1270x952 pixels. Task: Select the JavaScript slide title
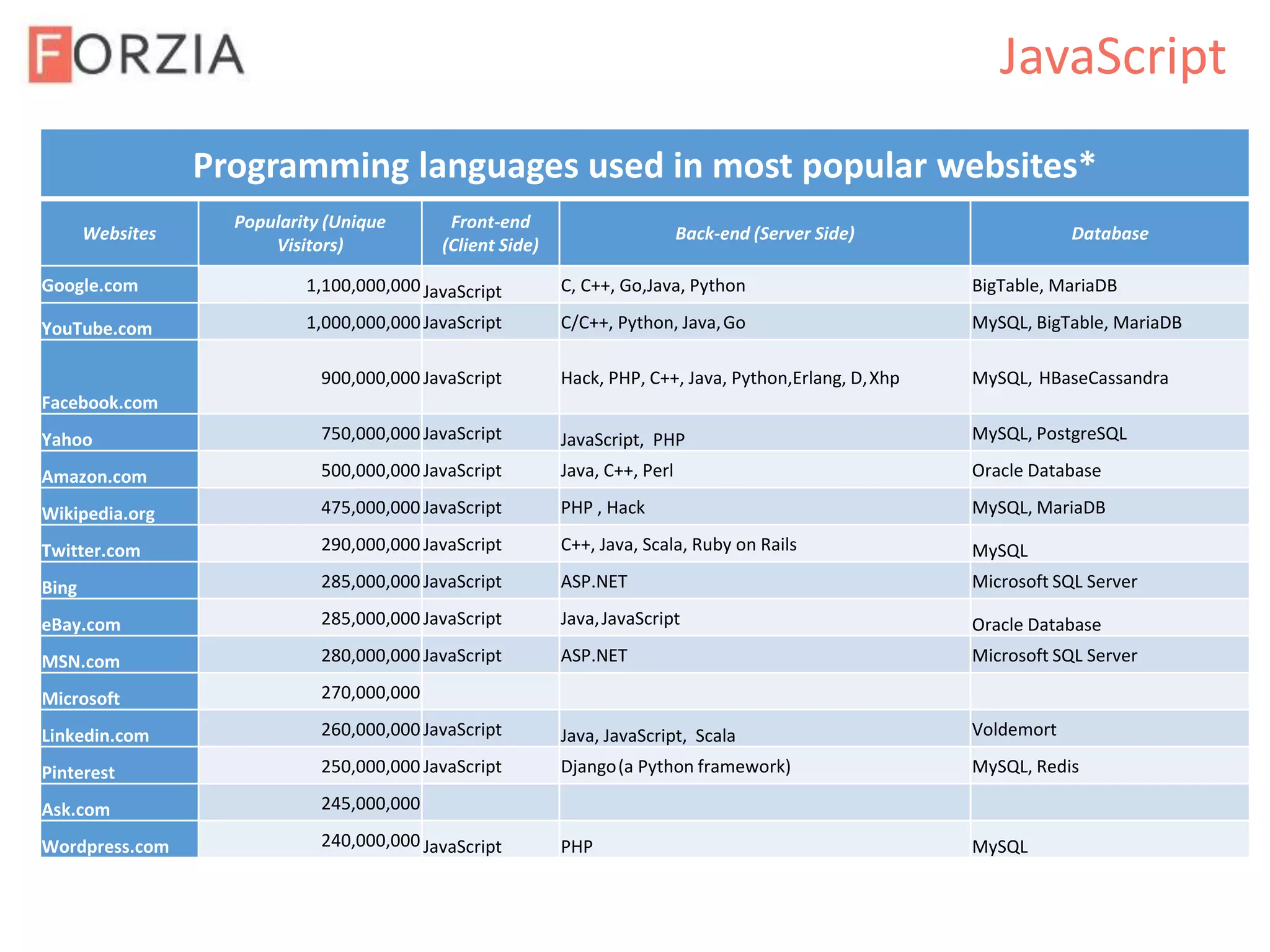tap(1112, 57)
